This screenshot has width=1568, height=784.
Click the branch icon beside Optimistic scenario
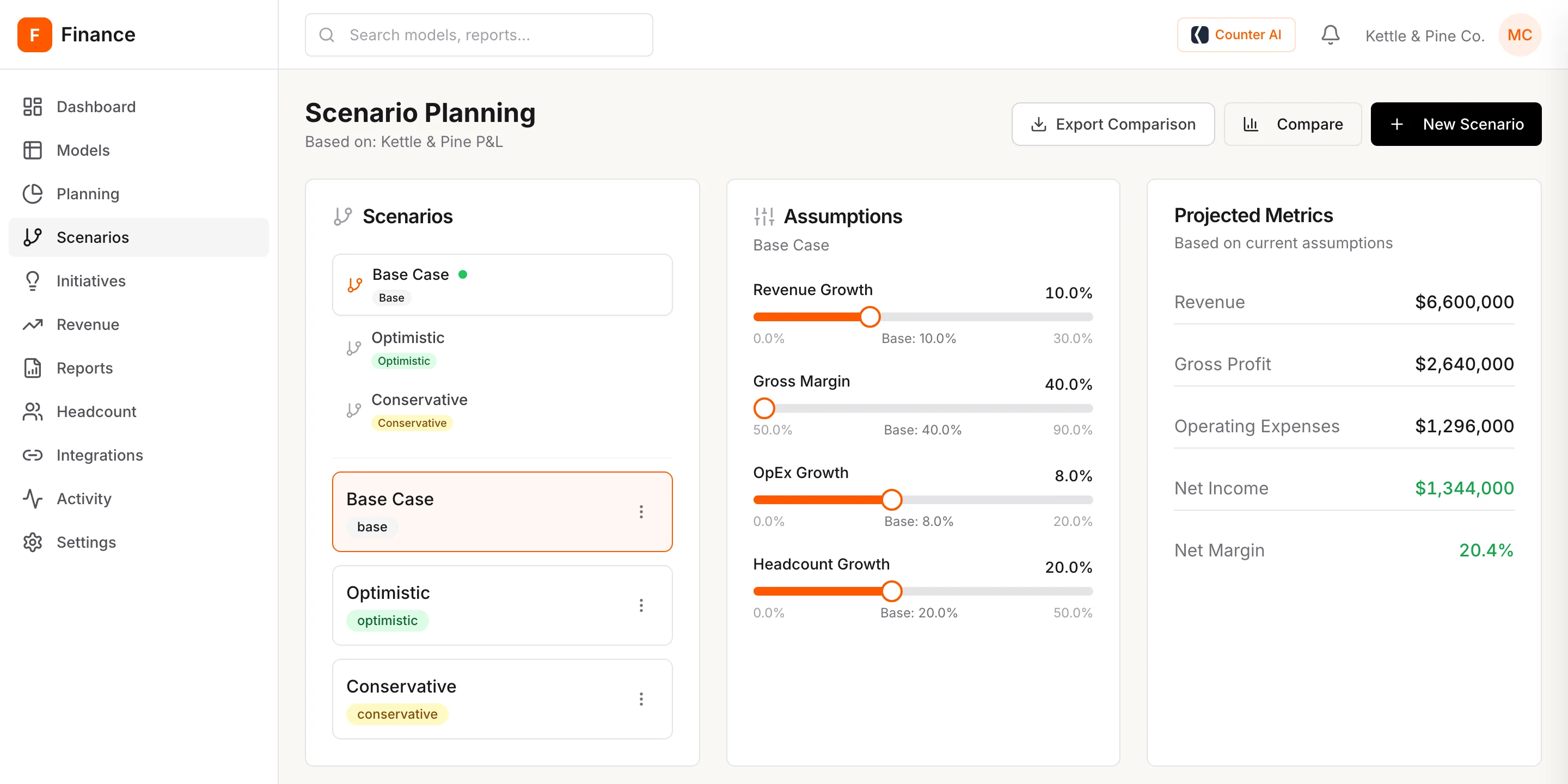(354, 348)
